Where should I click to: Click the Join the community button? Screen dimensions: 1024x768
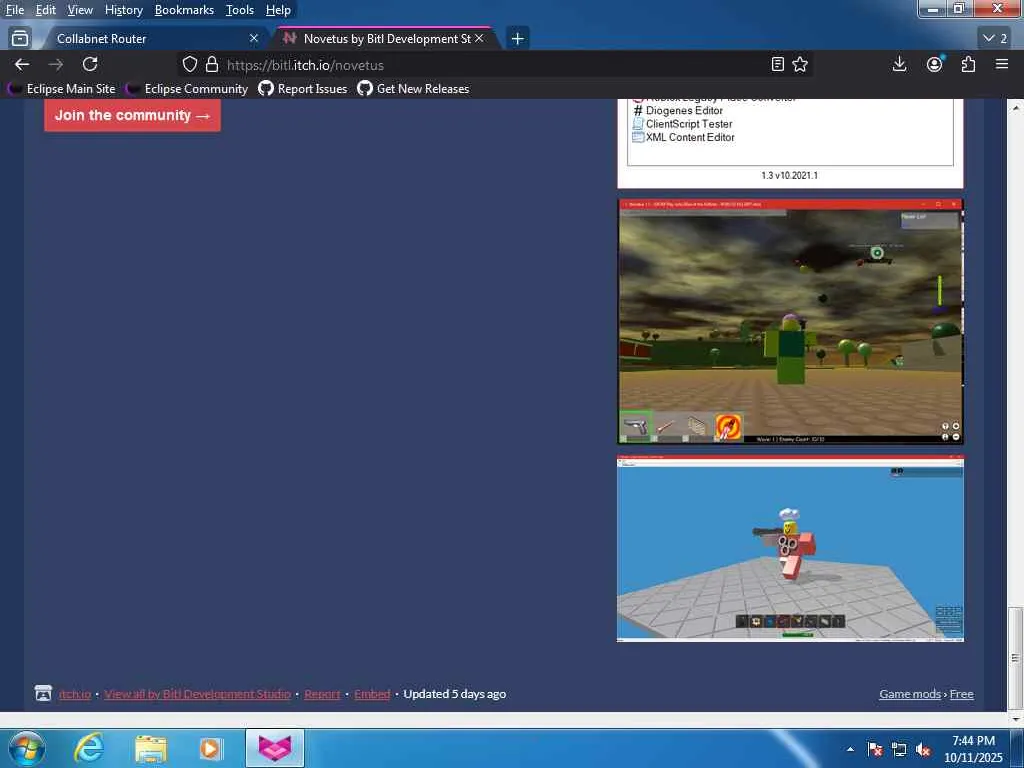(x=133, y=115)
